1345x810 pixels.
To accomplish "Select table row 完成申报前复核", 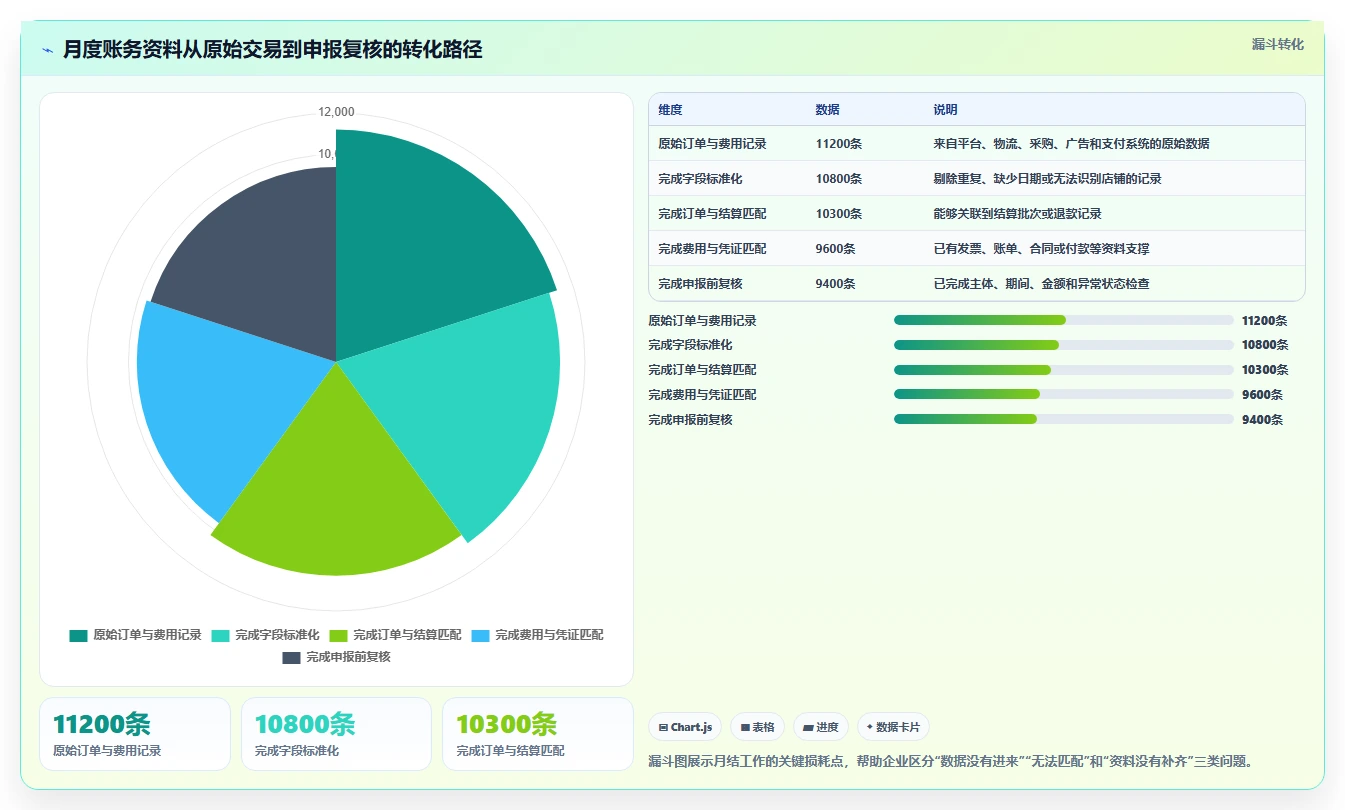I will coord(977,284).
